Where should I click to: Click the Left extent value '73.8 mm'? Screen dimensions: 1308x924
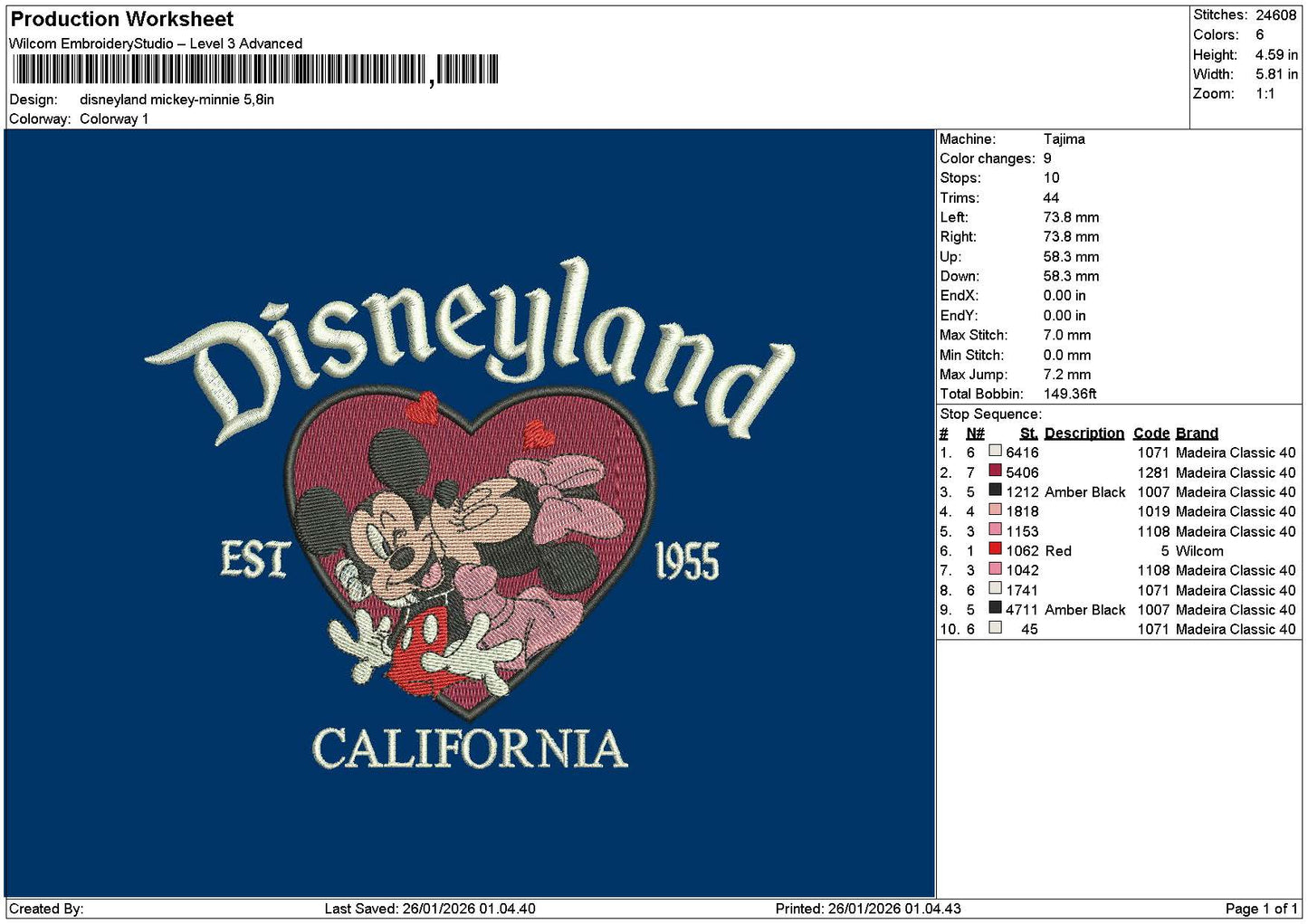(x=1071, y=217)
